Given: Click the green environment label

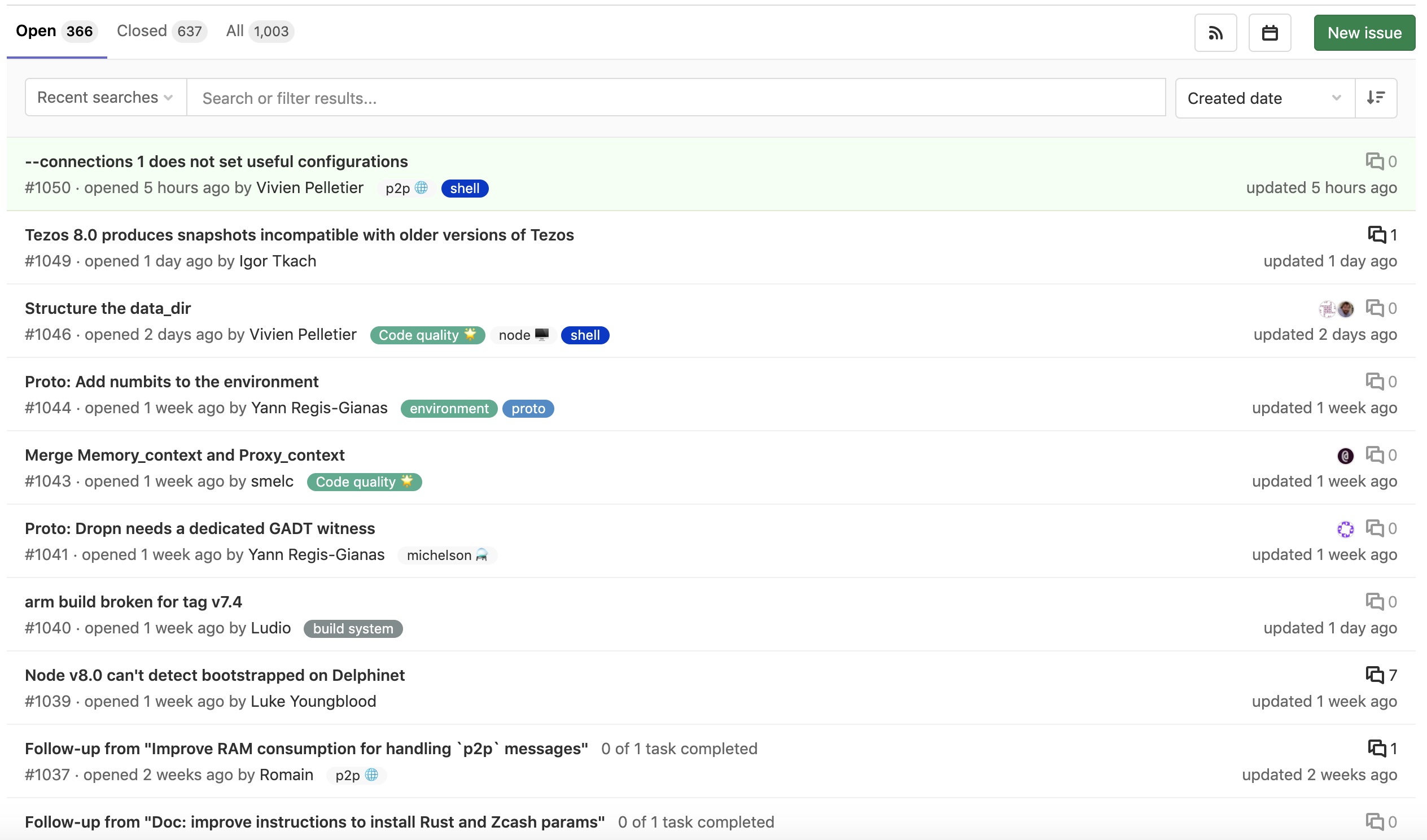Looking at the screenshot, I should coord(449,408).
